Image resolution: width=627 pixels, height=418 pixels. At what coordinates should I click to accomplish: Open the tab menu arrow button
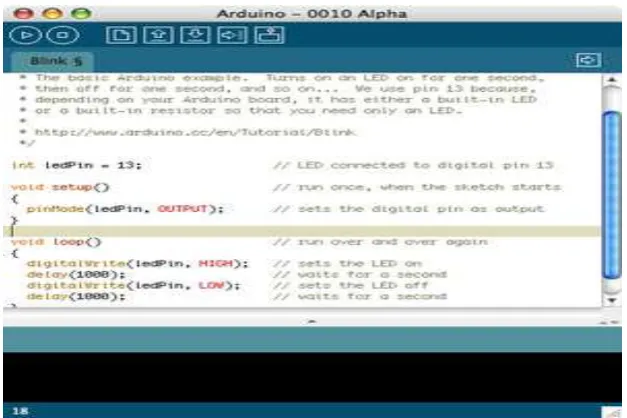[588, 60]
